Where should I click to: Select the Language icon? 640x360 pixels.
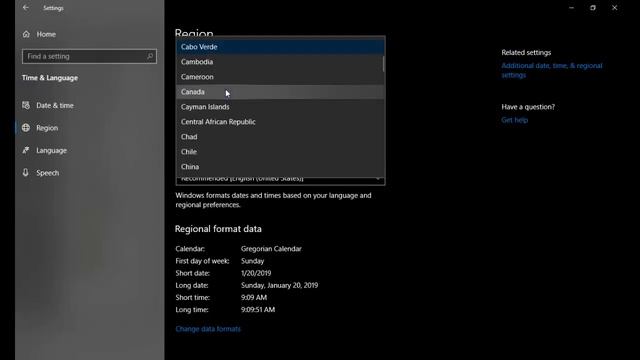pos(26,150)
